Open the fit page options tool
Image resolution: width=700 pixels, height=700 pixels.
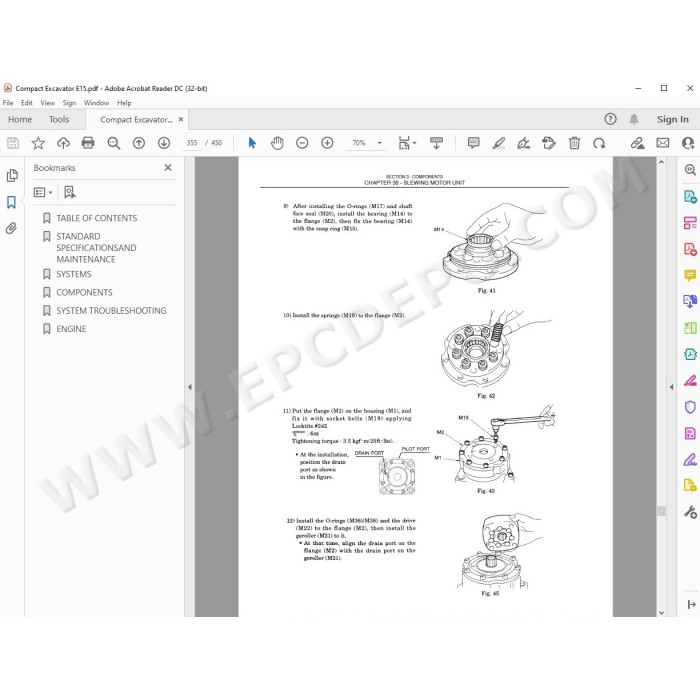pos(407,143)
